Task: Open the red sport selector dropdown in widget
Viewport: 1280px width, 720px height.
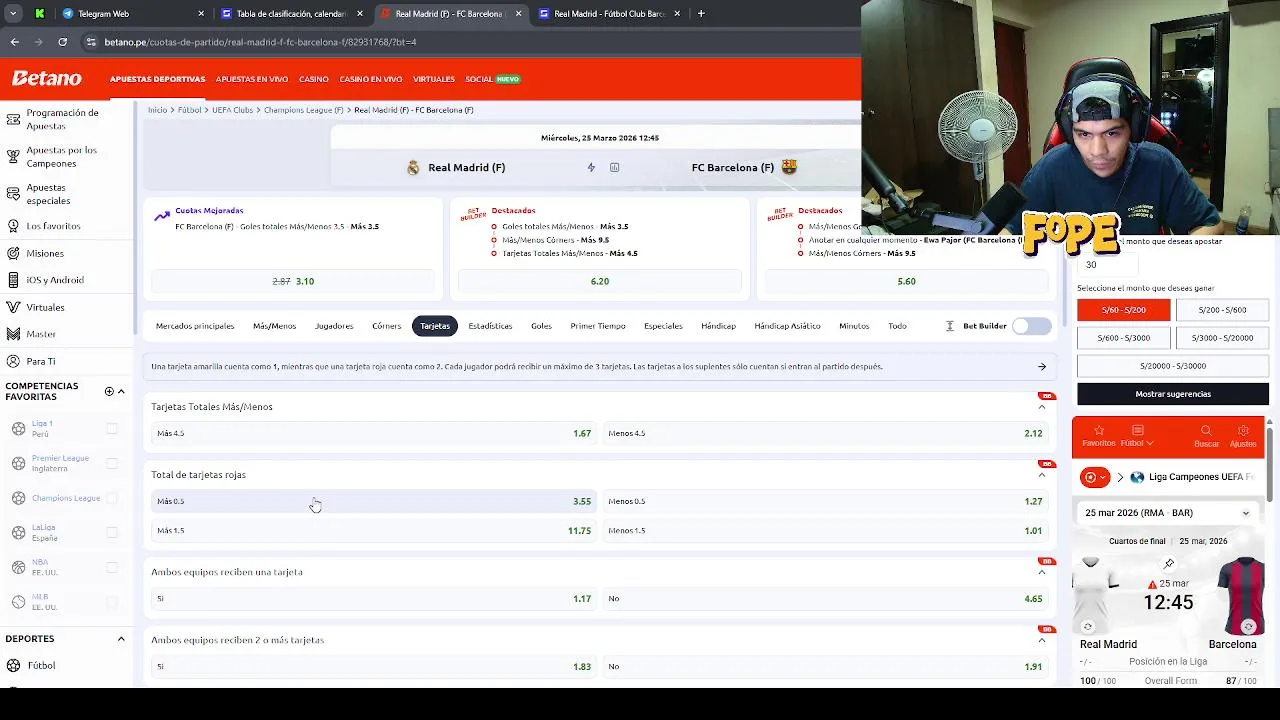Action: coord(1095,477)
